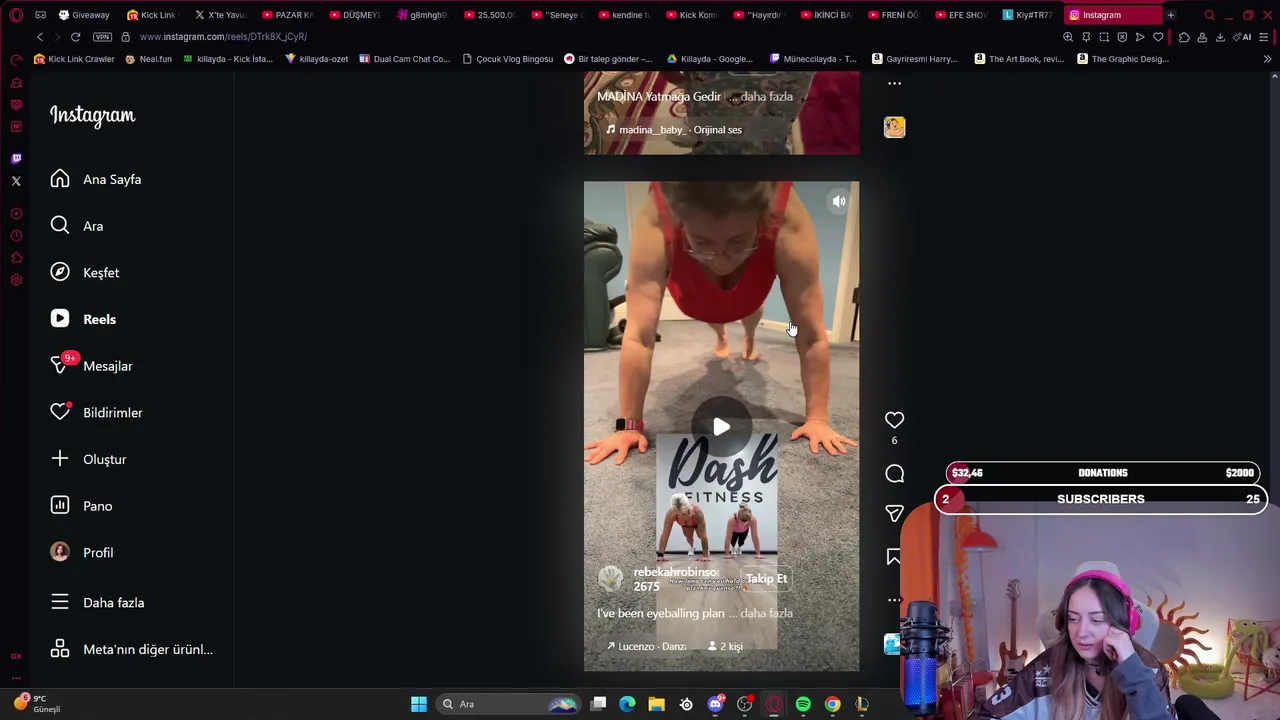1280x720 pixels.
Task: Open the weather widget in the taskbar
Action: point(36,704)
